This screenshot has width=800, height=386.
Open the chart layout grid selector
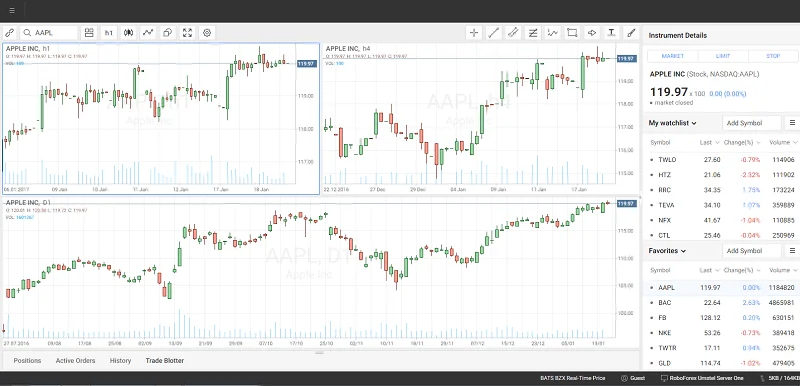tap(89, 33)
